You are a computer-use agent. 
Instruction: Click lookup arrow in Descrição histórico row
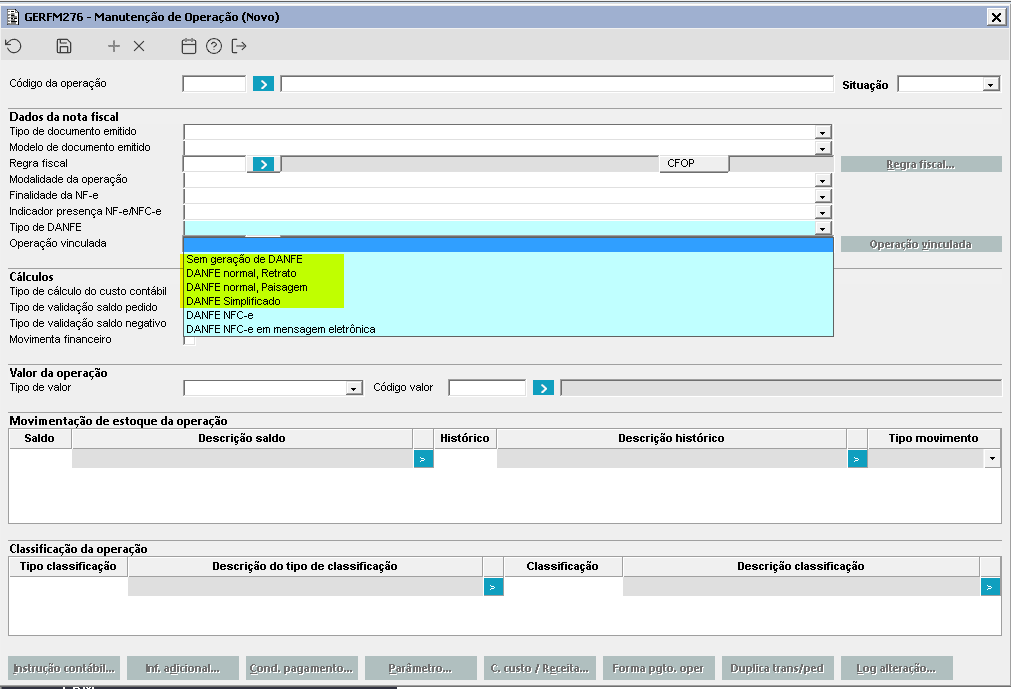point(857,459)
